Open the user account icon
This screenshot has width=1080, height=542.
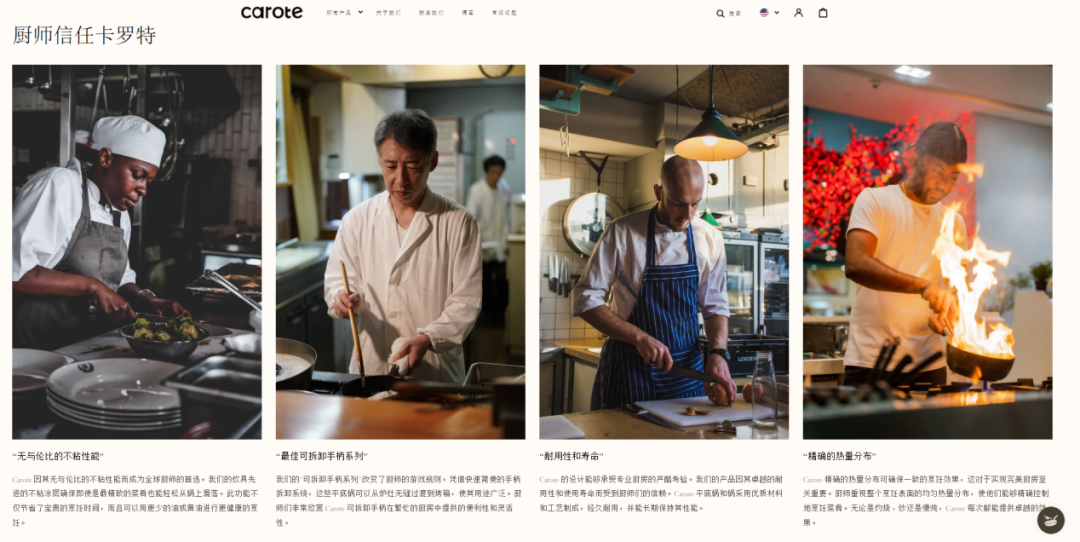coord(798,12)
